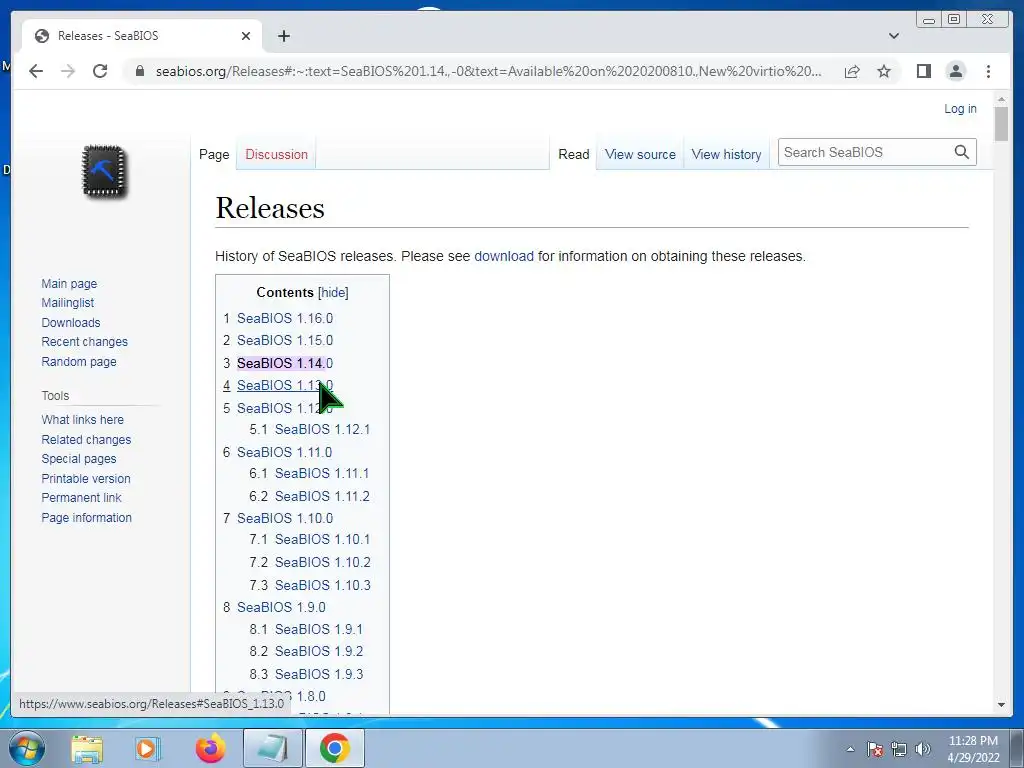
Task: Jump to SeaBIOS 1.9.3 subsection
Action: [x=319, y=674]
